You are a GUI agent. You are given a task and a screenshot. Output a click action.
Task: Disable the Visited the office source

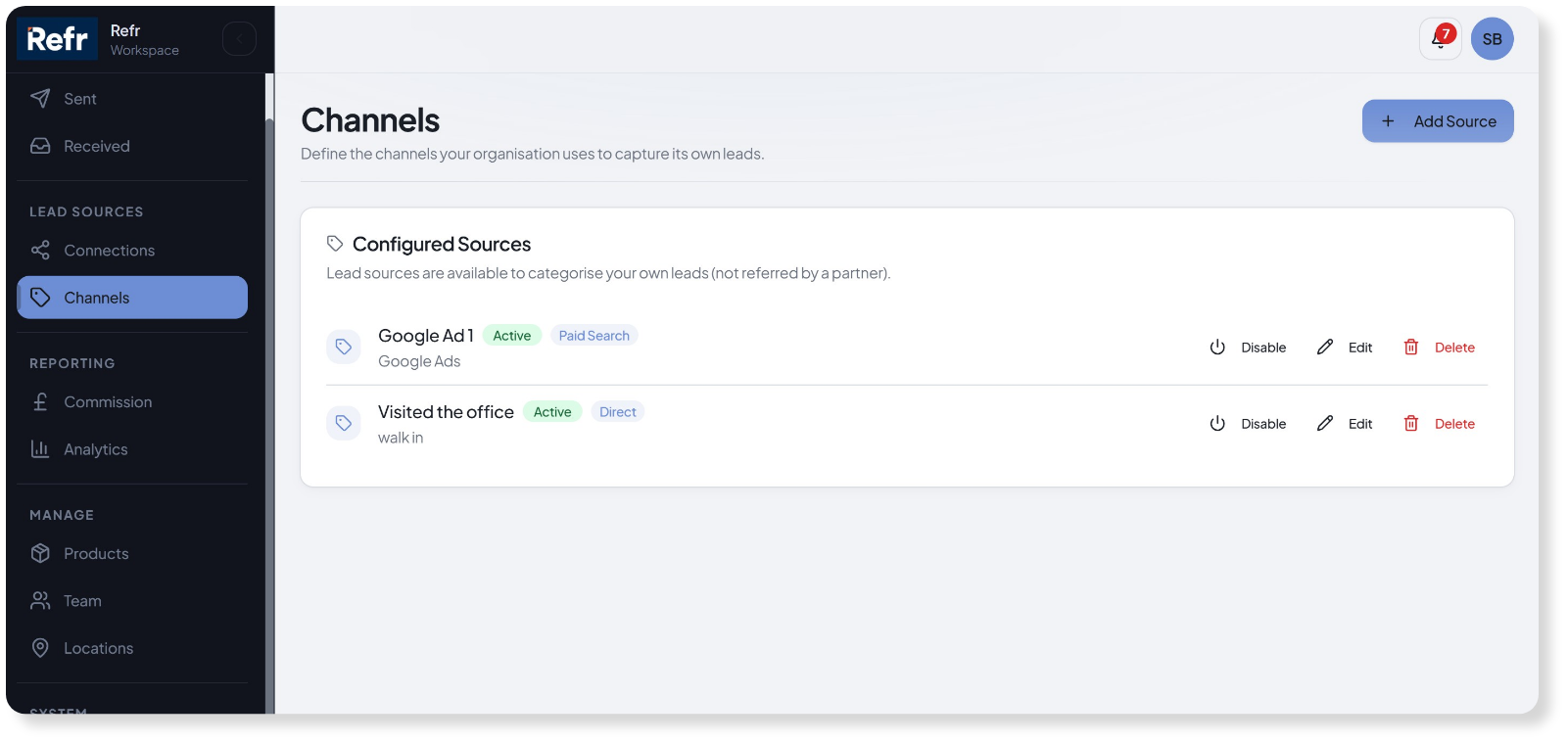(x=1248, y=424)
